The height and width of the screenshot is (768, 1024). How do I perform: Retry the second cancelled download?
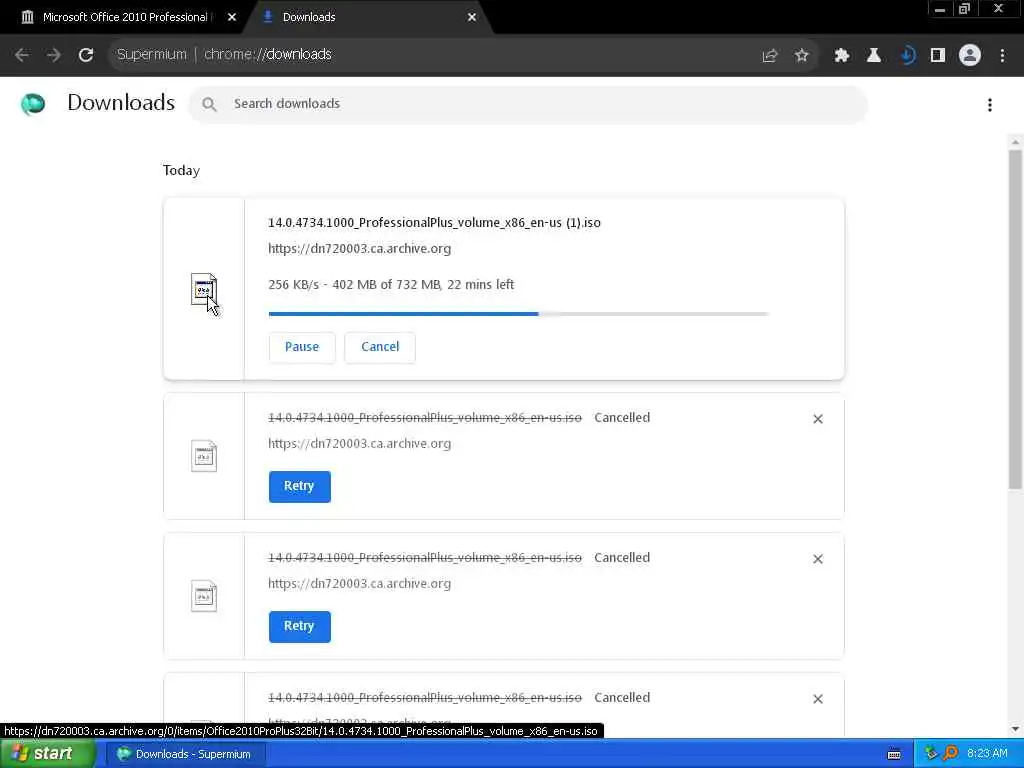[x=300, y=626]
